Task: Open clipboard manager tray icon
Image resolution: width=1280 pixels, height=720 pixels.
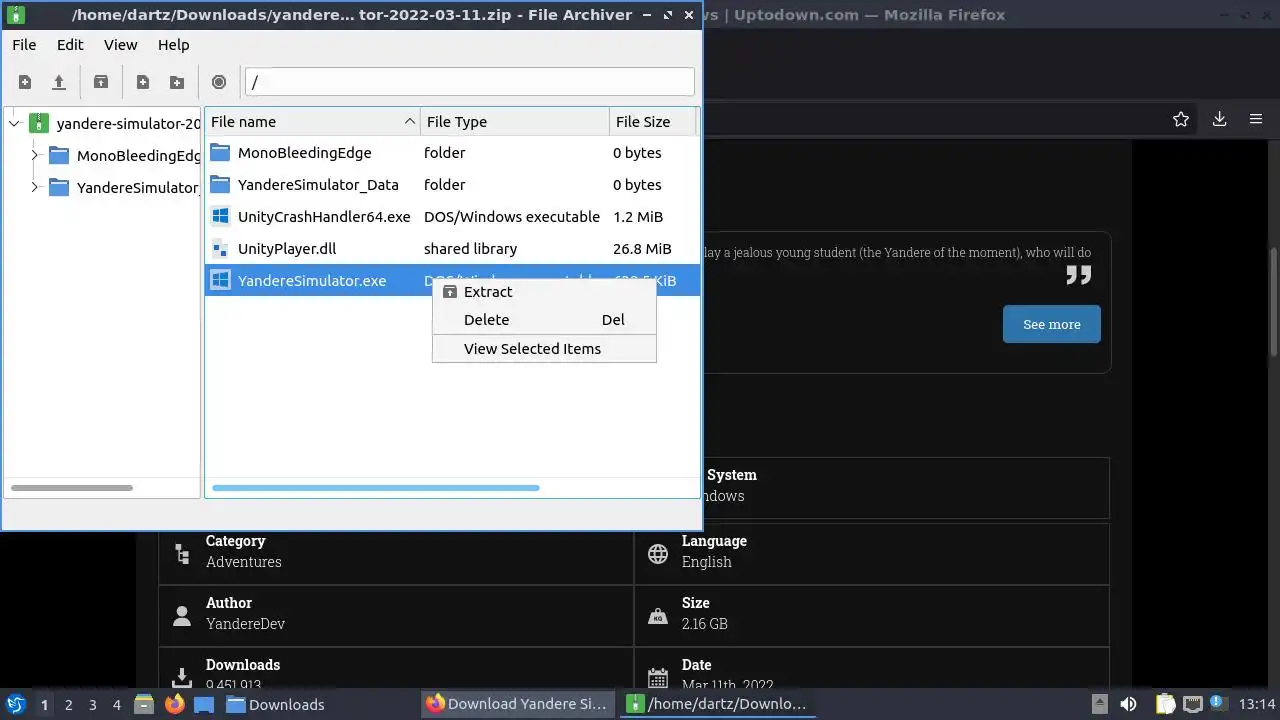Action: tap(1165, 704)
